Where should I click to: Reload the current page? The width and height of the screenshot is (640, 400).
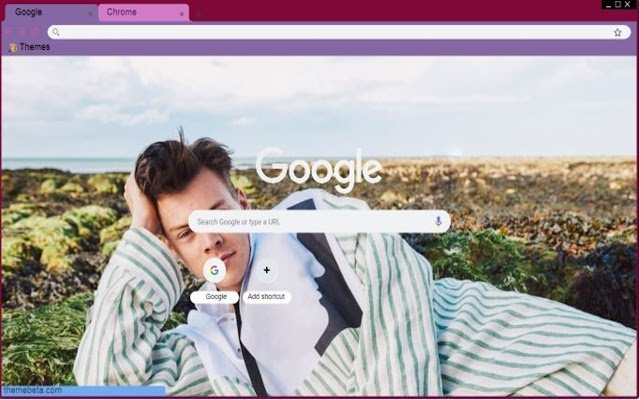pyautogui.click(x=36, y=31)
